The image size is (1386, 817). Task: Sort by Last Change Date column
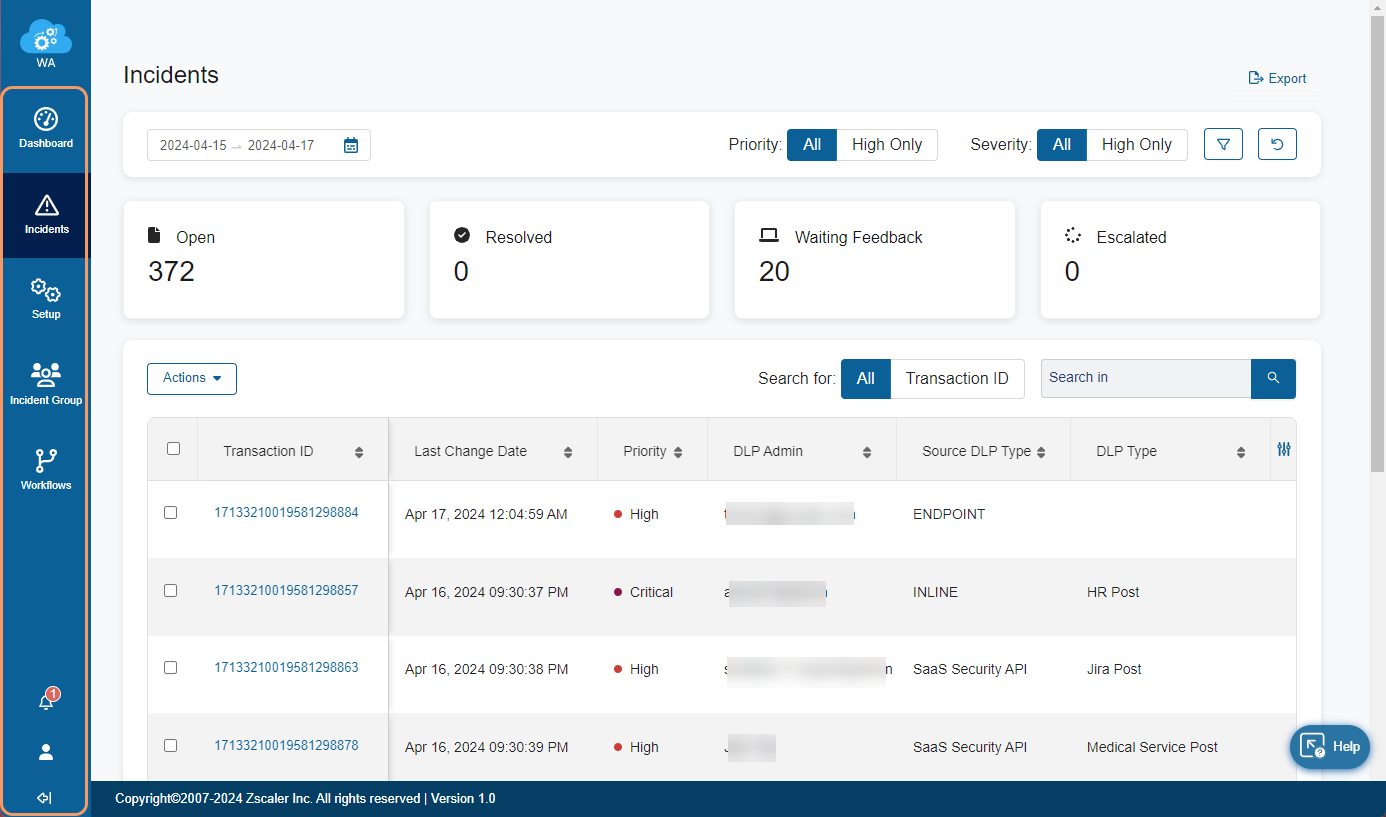click(567, 452)
